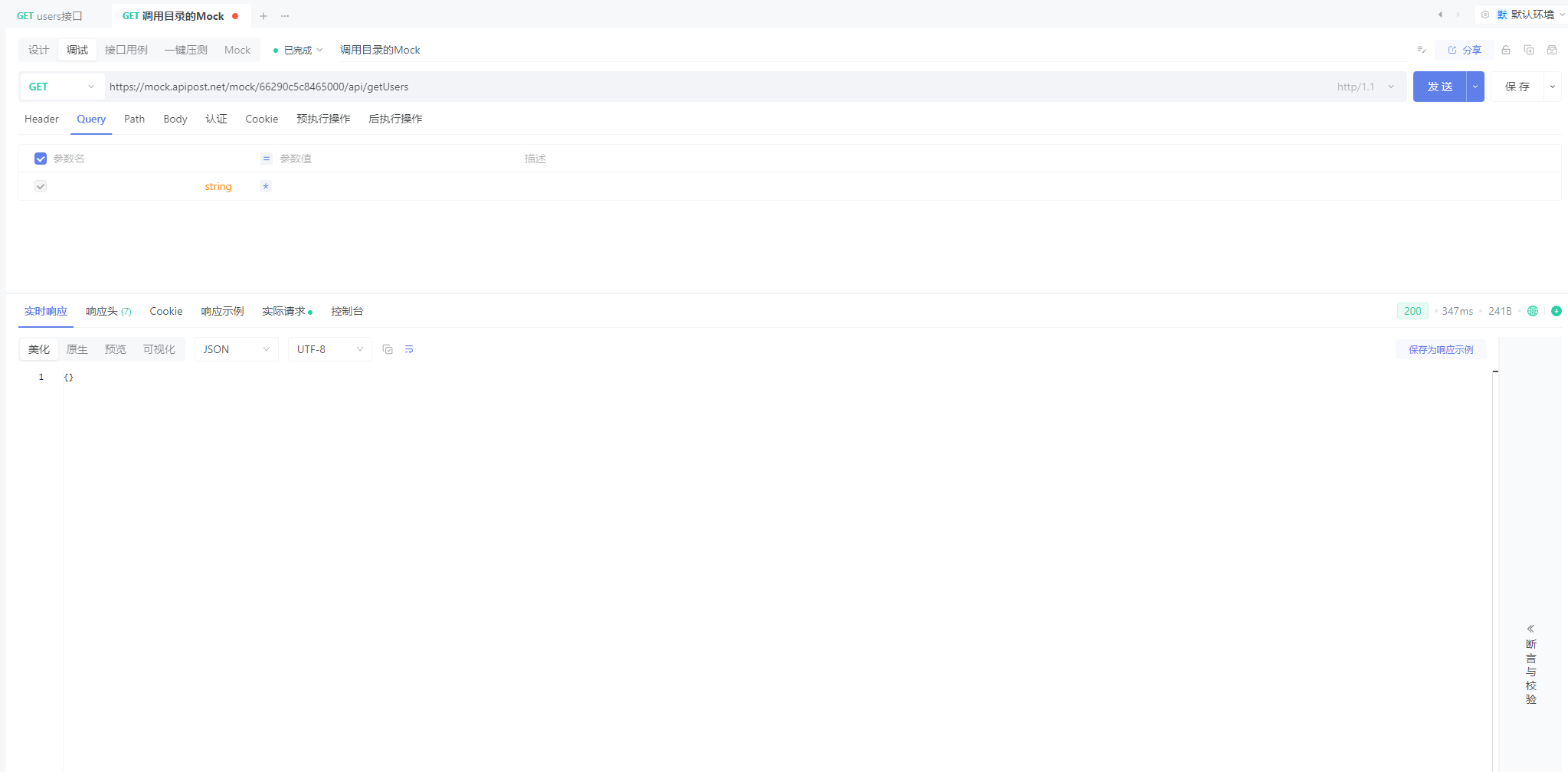The height and width of the screenshot is (772, 1568).
Task: Open the 控制台 console tab
Action: pyautogui.click(x=347, y=311)
